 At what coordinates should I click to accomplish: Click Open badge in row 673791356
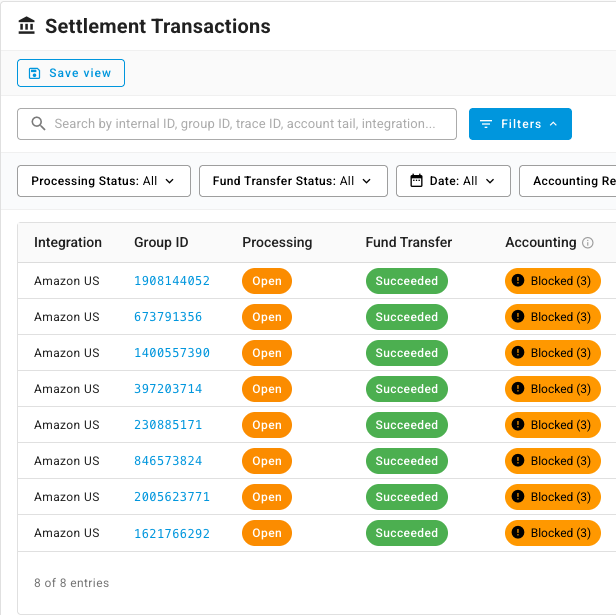[x=267, y=317]
